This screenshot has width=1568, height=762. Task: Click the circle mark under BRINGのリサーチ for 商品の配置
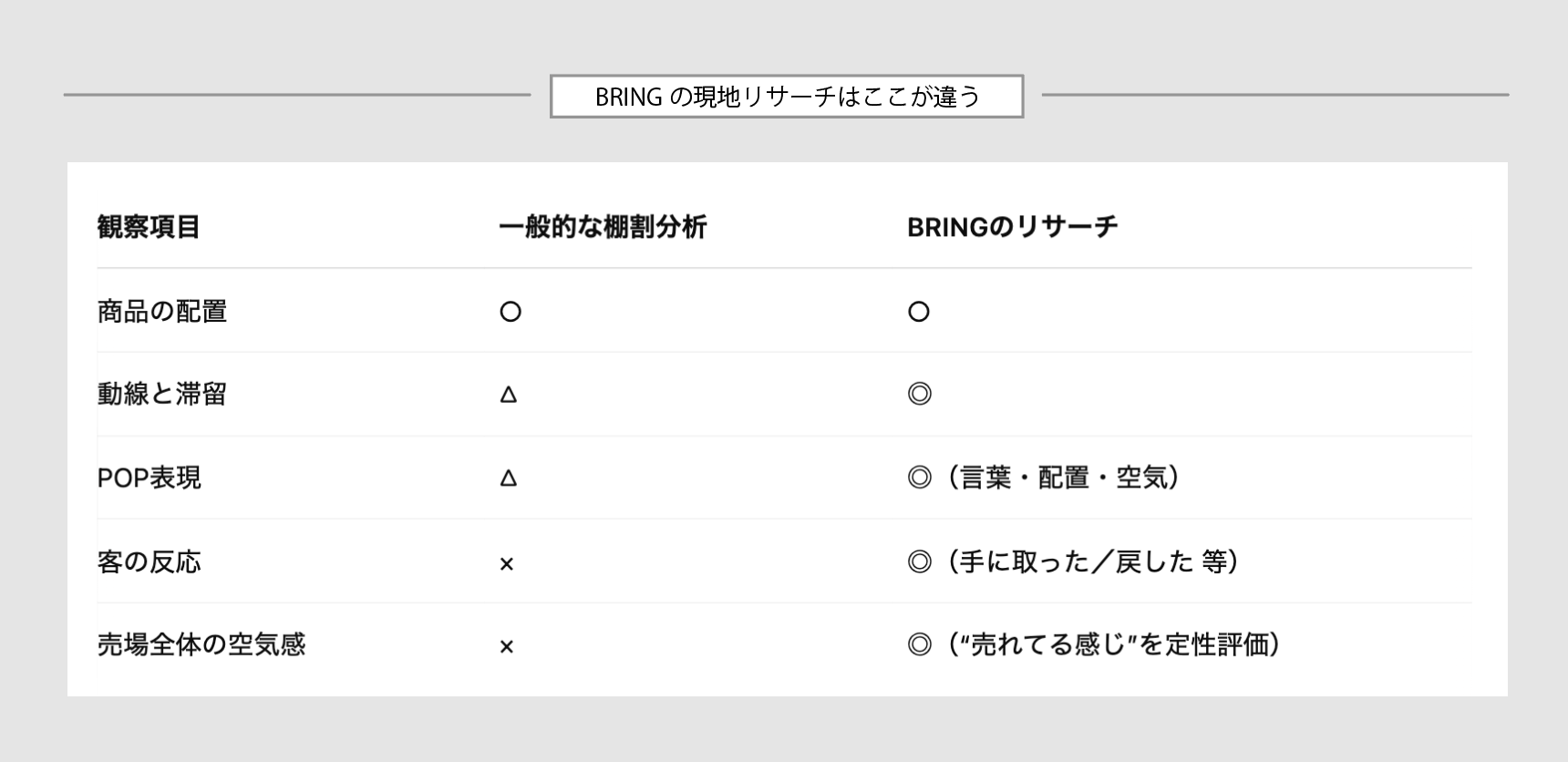919,312
